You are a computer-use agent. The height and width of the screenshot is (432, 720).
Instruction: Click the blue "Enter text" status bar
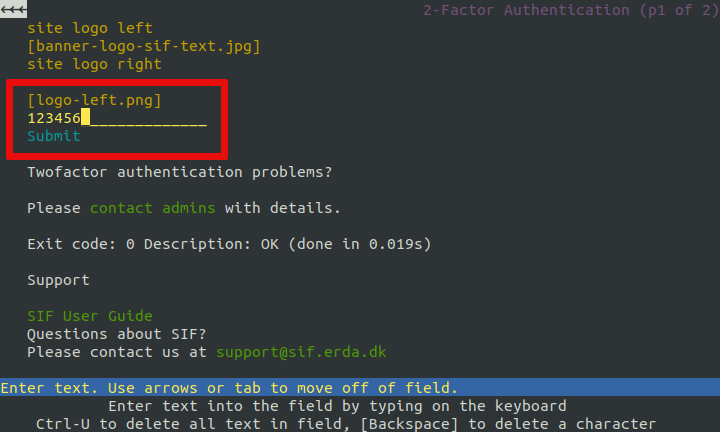point(360,388)
